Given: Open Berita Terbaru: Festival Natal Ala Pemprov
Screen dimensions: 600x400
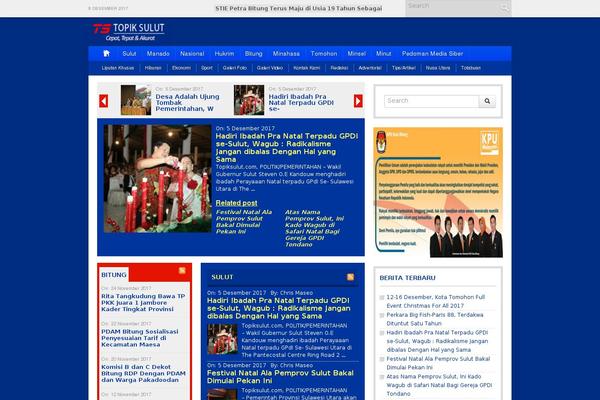Looking at the screenshot, I should point(438,363).
